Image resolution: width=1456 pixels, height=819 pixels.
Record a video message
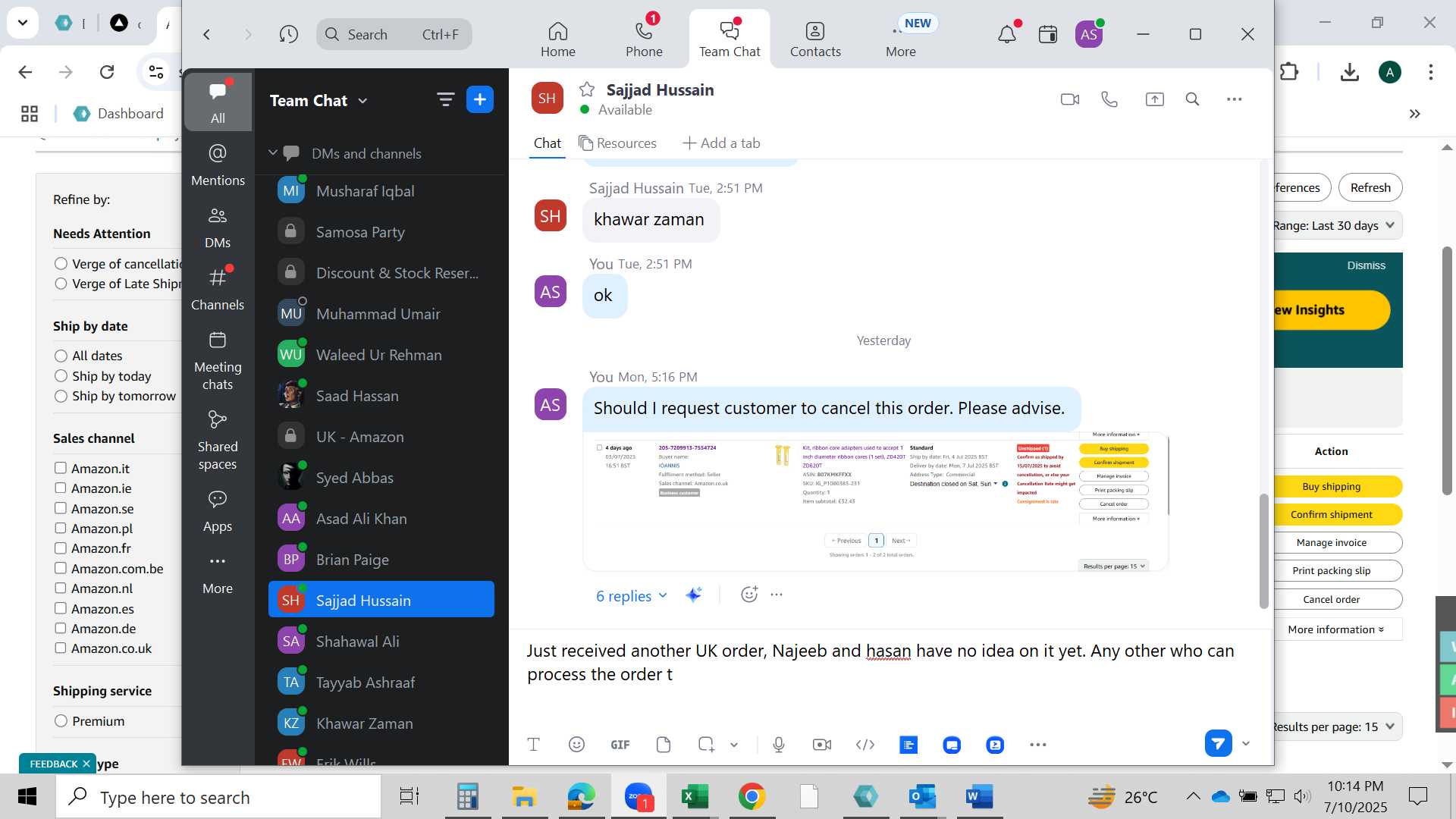tap(822, 745)
